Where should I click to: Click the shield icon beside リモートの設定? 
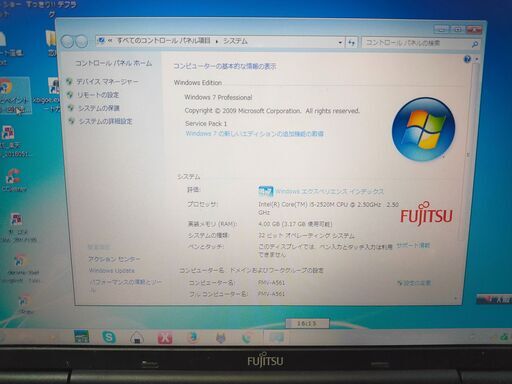70,95
